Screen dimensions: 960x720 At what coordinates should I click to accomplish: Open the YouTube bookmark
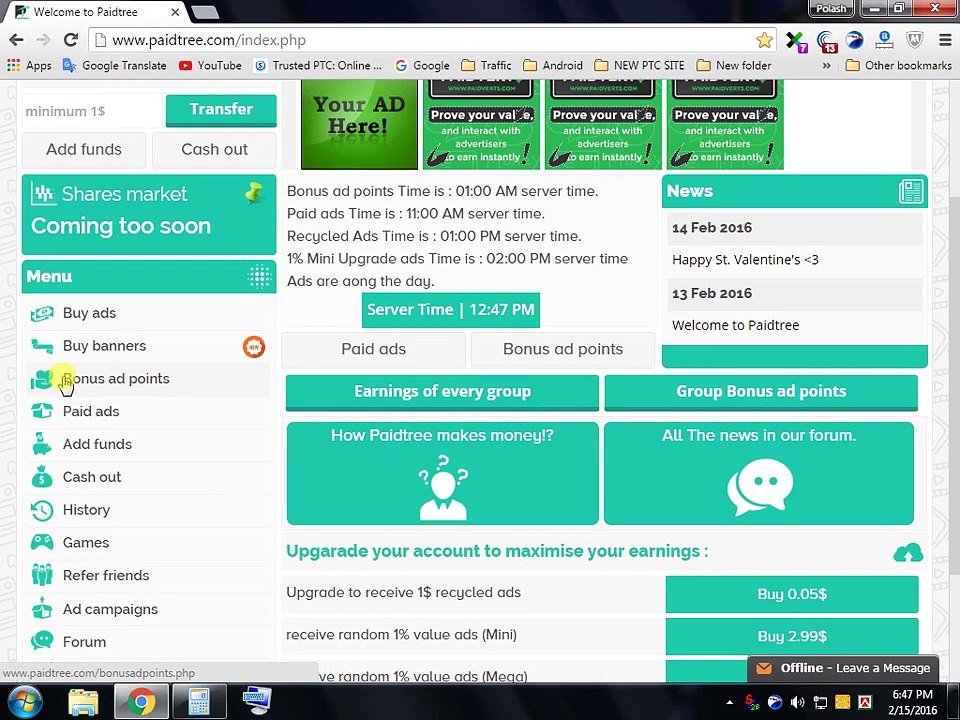coord(210,66)
